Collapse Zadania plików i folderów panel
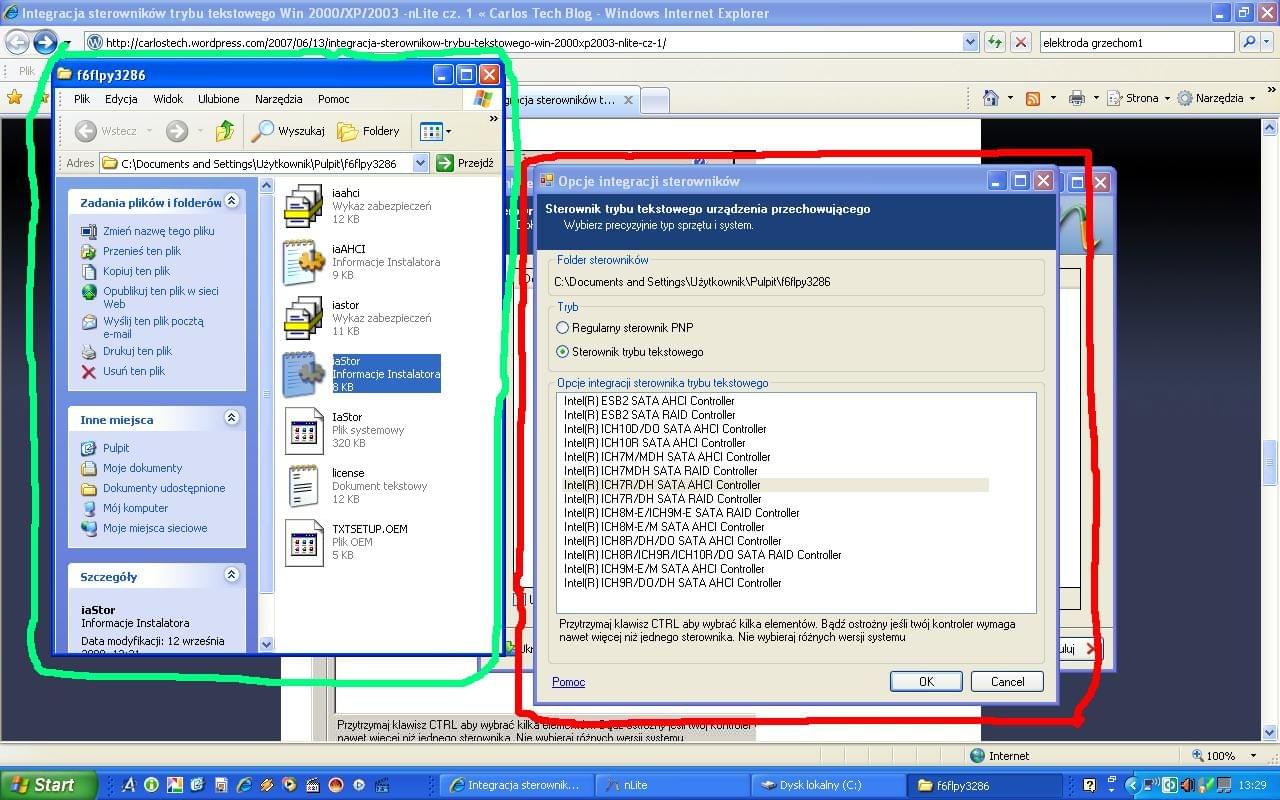Viewport: 1280px width, 800px height. [x=232, y=201]
